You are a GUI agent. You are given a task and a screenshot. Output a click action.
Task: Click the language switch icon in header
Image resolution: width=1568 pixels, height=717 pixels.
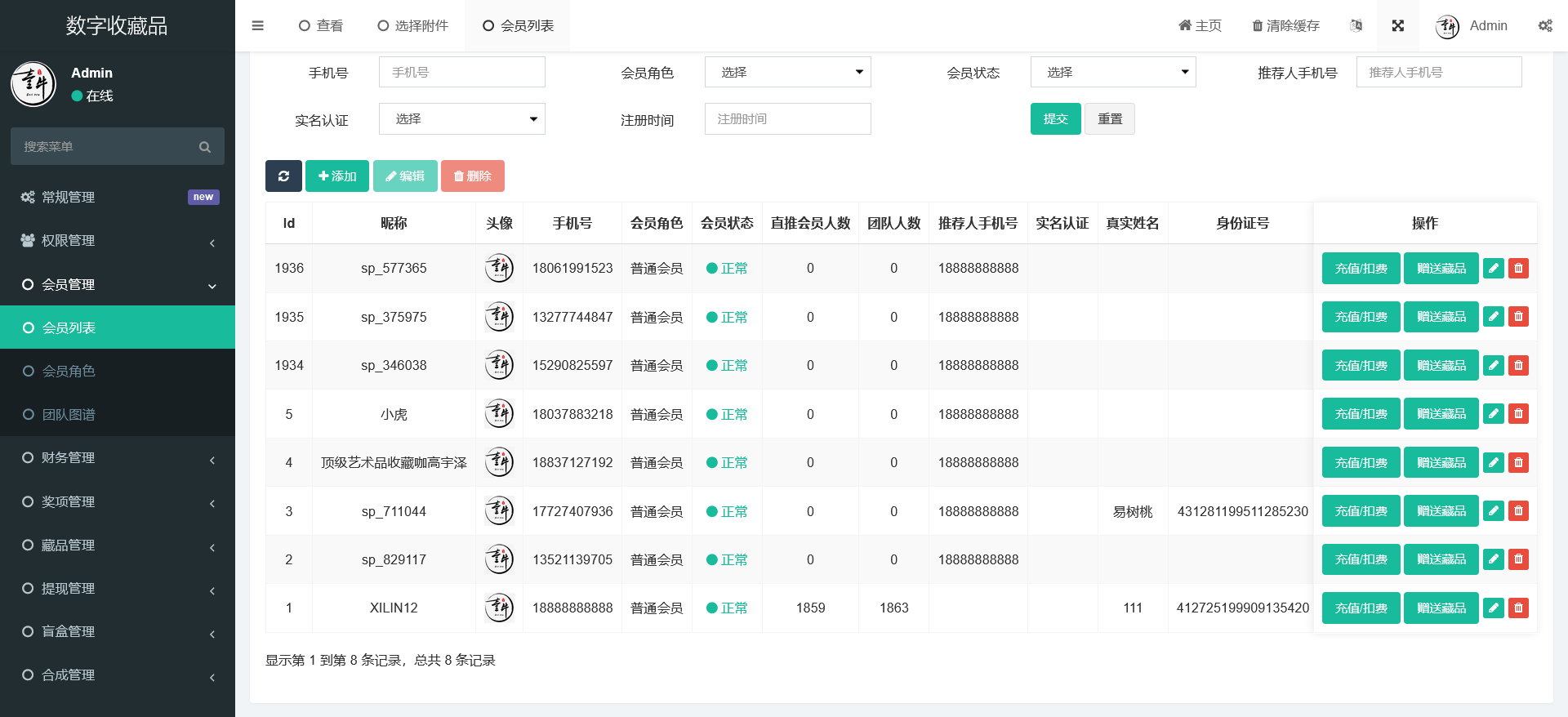pyautogui.click(x=1356, y=25)
